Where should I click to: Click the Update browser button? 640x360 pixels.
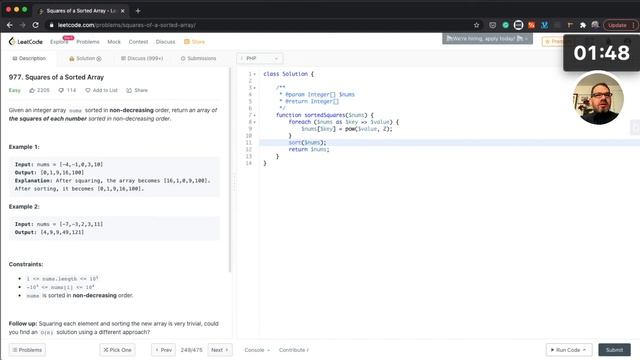(x=617, y=25)
